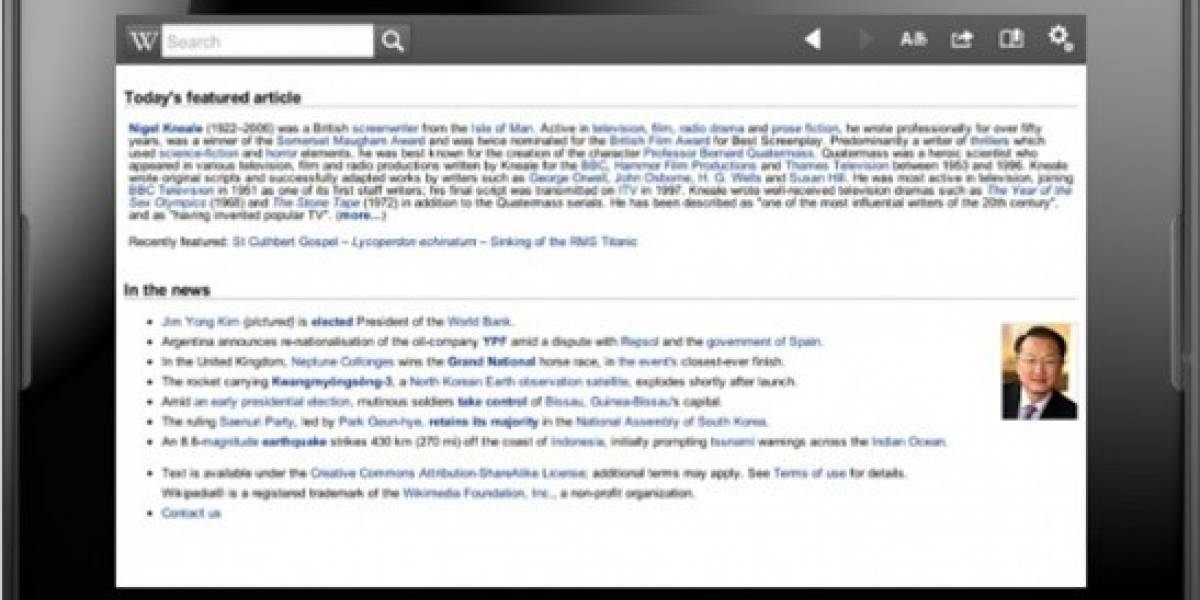Open the Saenuri Party link
The width and height of the screenshot is (1200, 600).
point(255,422)
